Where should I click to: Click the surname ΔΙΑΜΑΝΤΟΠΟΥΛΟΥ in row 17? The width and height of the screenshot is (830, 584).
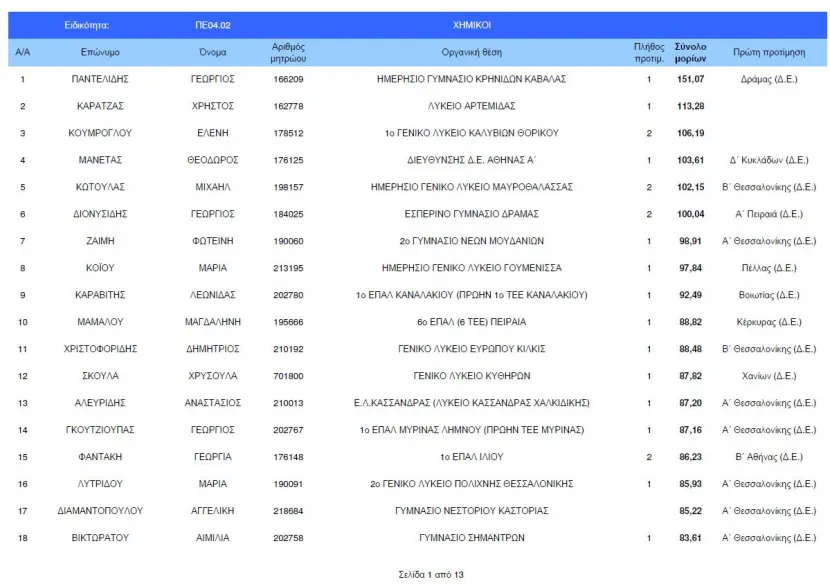coord(100,511)
